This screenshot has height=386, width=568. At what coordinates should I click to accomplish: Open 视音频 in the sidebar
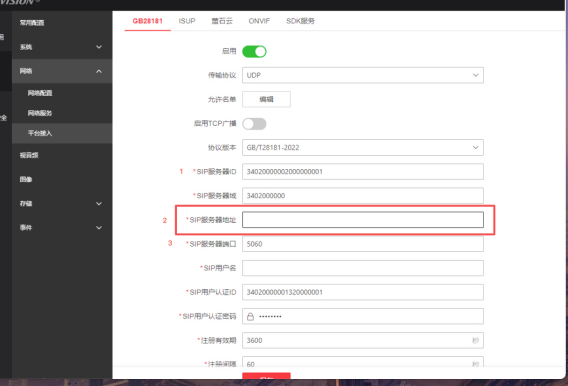pyautogui.click(x=62, y=155)
